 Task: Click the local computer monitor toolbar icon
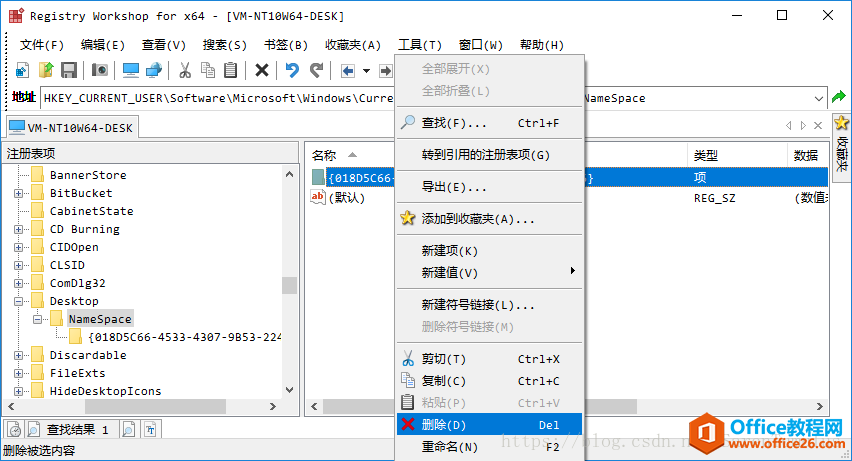tap(131, 70)
